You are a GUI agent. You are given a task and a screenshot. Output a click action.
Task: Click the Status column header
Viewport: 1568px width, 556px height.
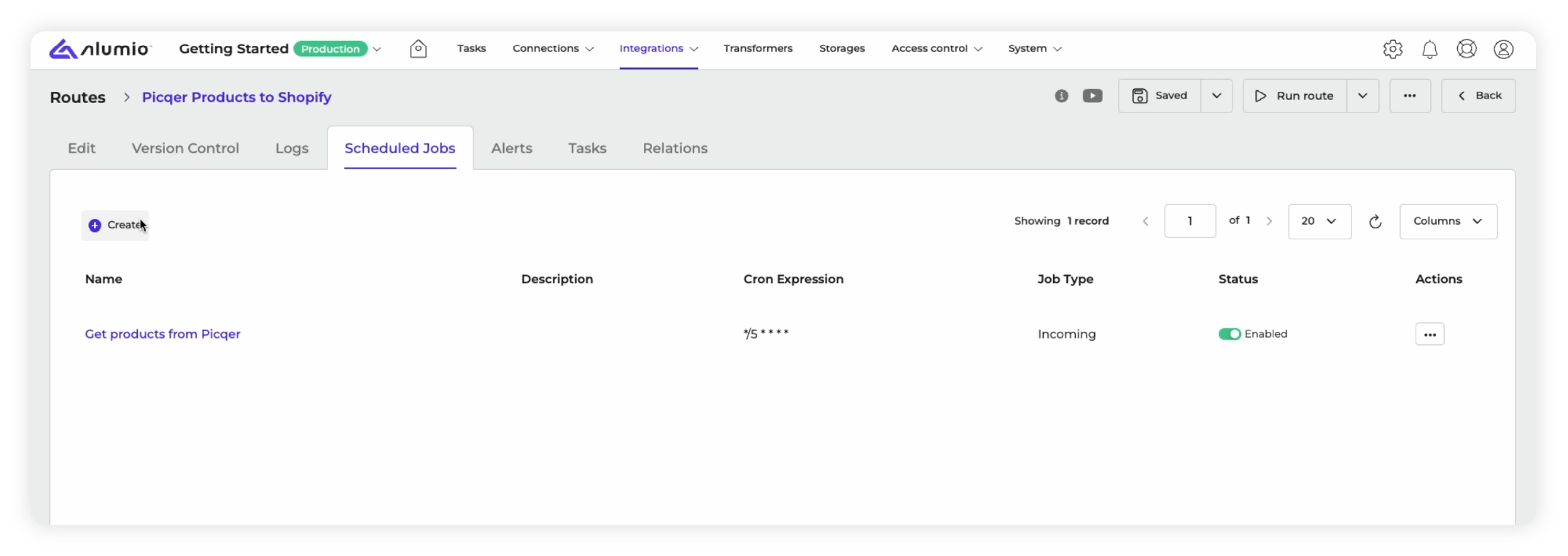(1238, 279)
